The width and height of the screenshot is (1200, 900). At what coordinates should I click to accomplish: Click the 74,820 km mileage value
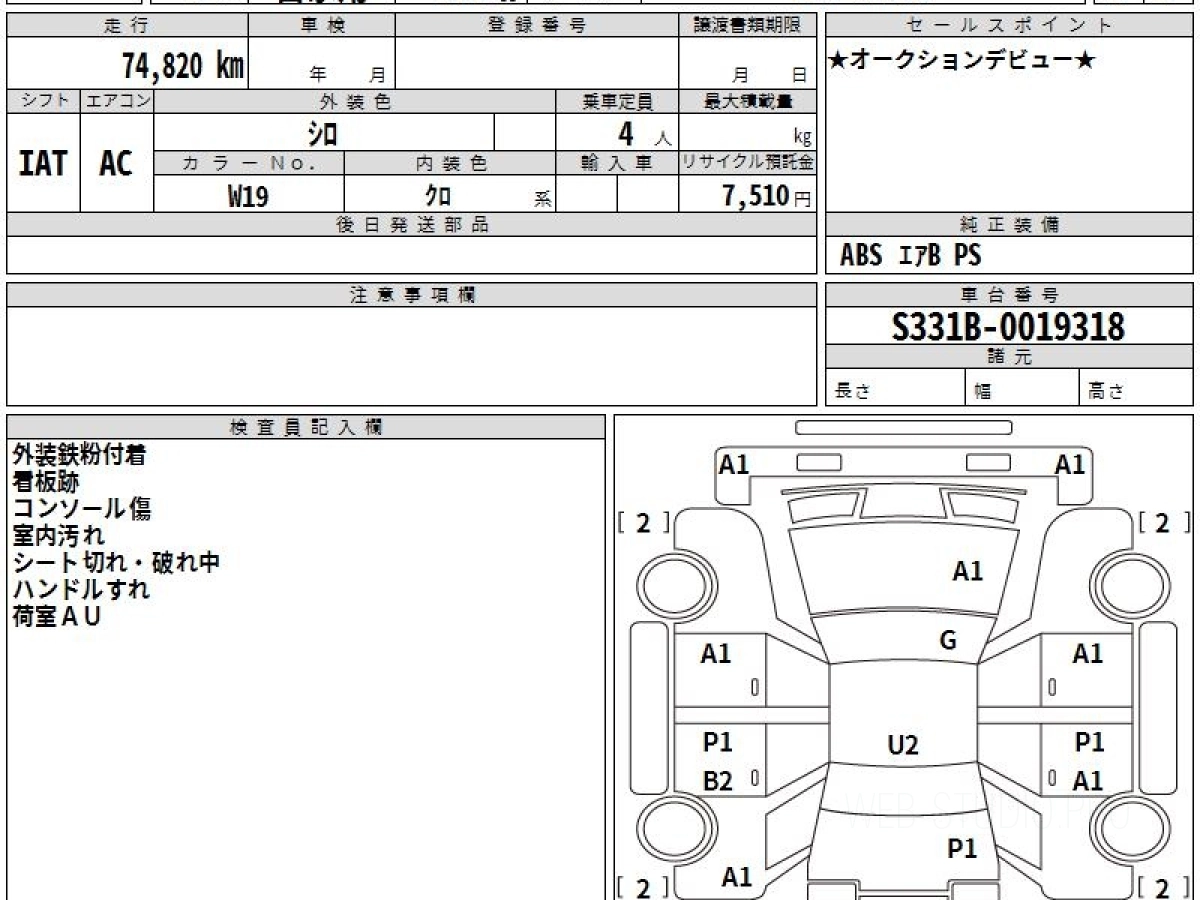[x=183, y=67]
